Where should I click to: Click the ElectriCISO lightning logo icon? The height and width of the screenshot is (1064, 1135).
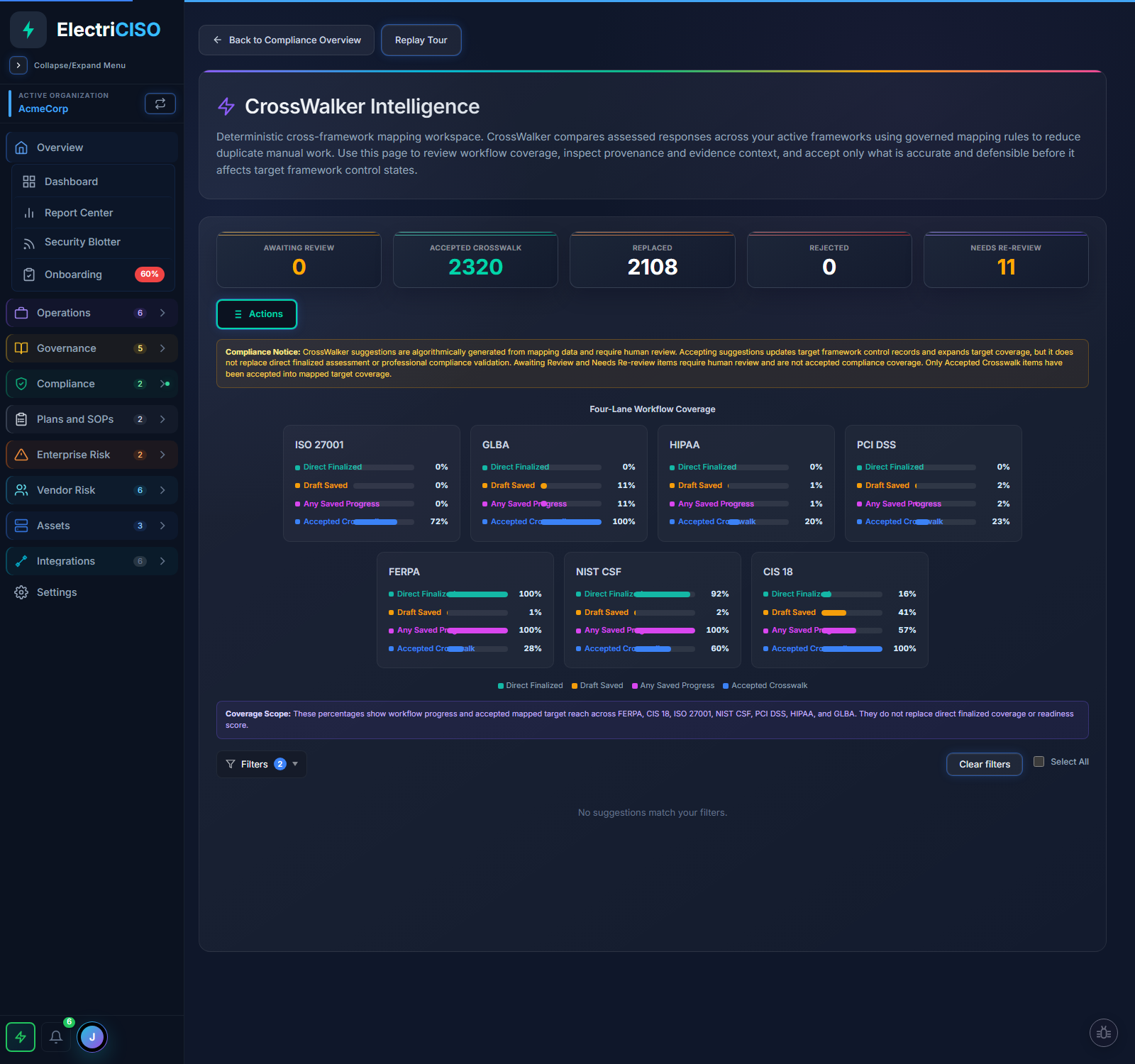click(x=28, y=30)
